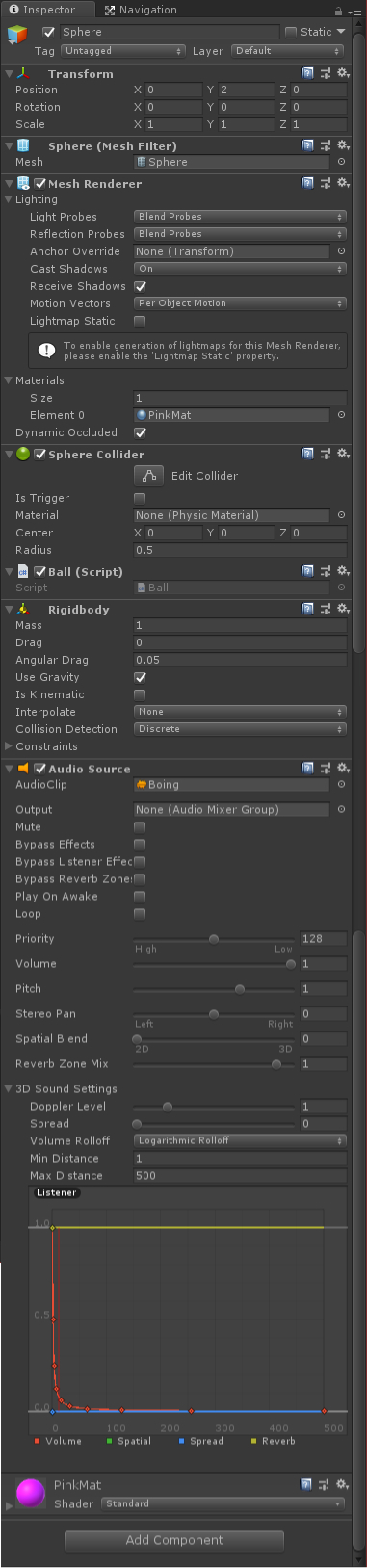Open the object picker for the Boing AudioClip

pos(341,785)
